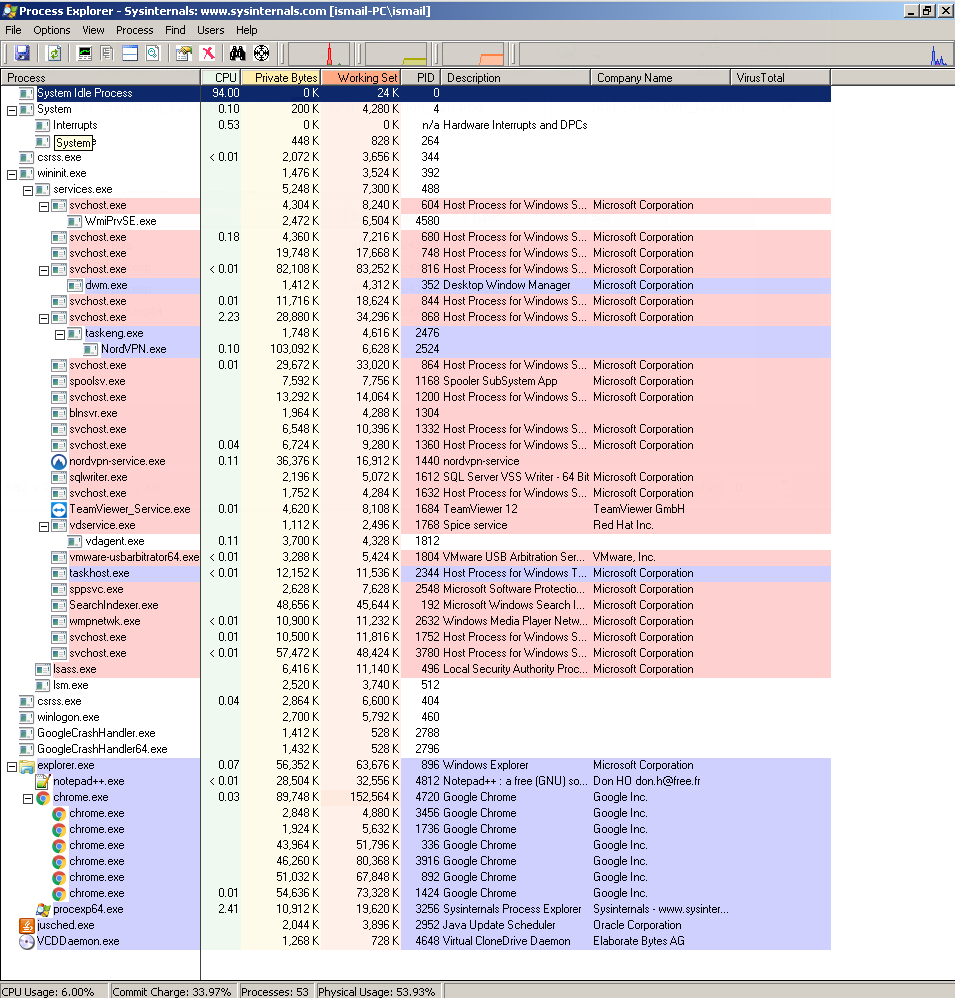Image resolution: width=955 pixels, height=998 pixels.
Task: Collapse the wininit.exe tree node
Action: (x=11, y=174)
